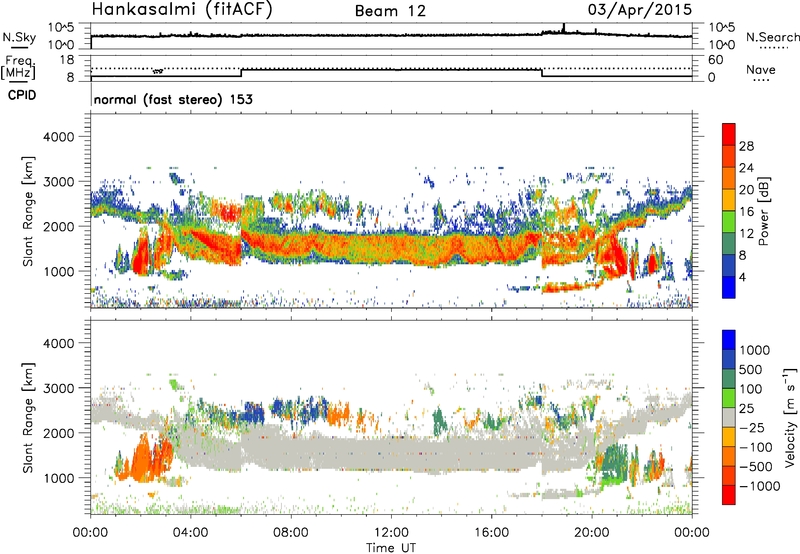800x554 pixels.
Task: Click the Time UT axis label
Action: (391, 547)
